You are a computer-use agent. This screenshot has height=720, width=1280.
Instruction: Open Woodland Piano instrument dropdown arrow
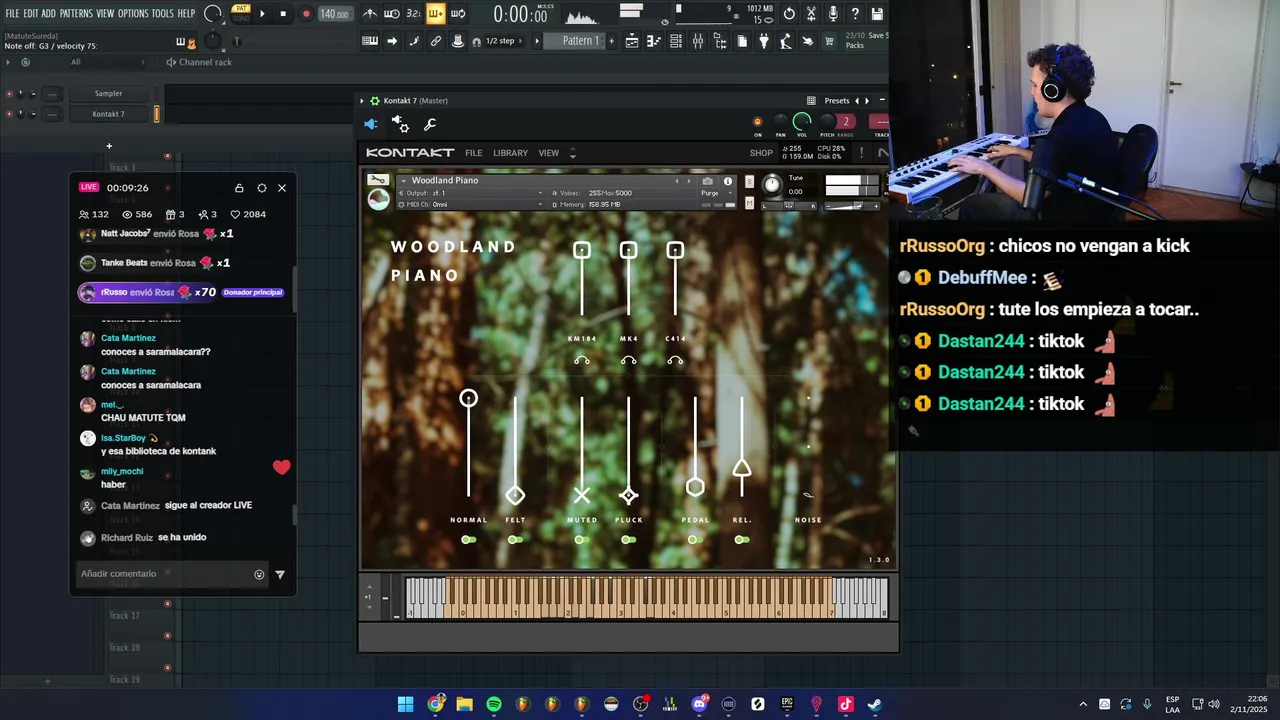click(x=403, y=180)
